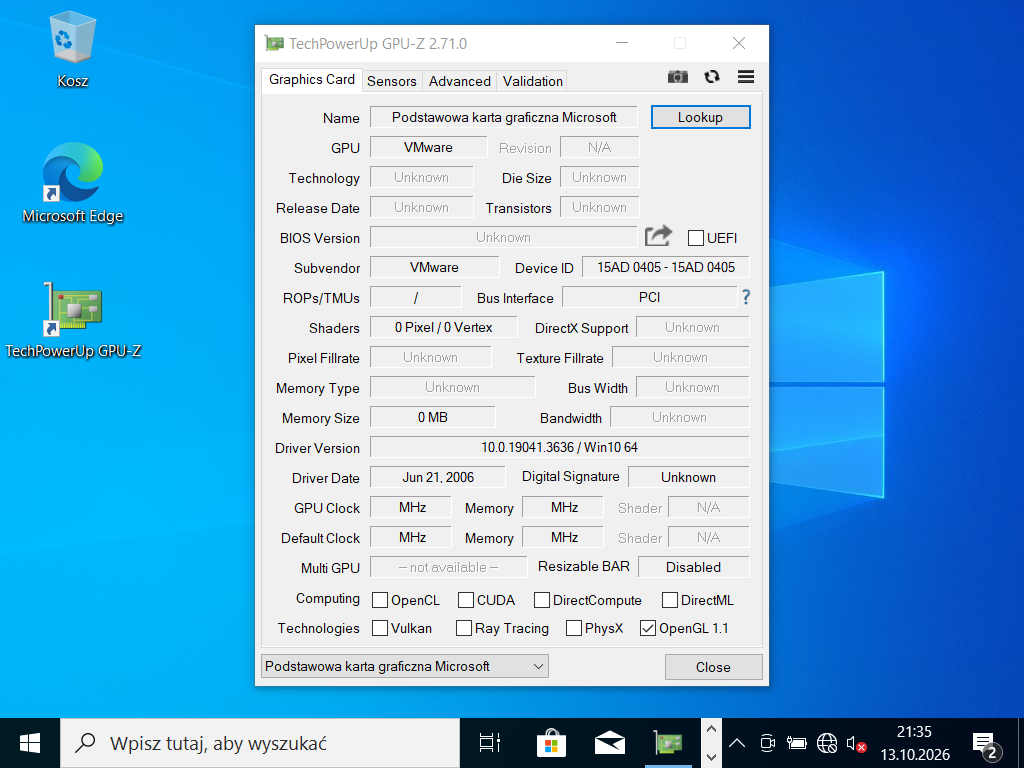Toggle the PhysX checkbox
Viewport: 1024px width, 768px height.
pyautogui.click(x=573, y=628)
